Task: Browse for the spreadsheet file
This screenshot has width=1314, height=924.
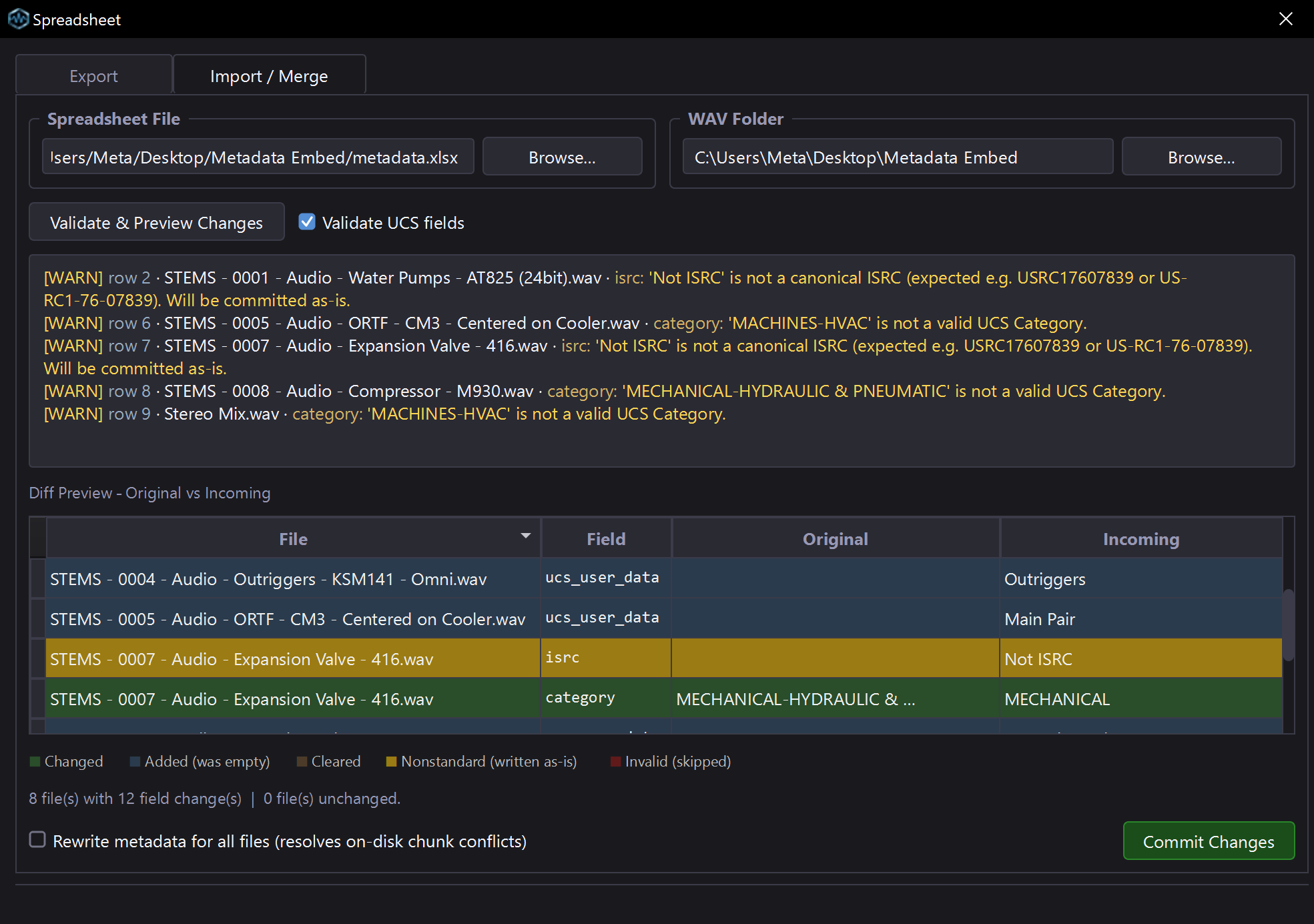Action: point(562,157)
